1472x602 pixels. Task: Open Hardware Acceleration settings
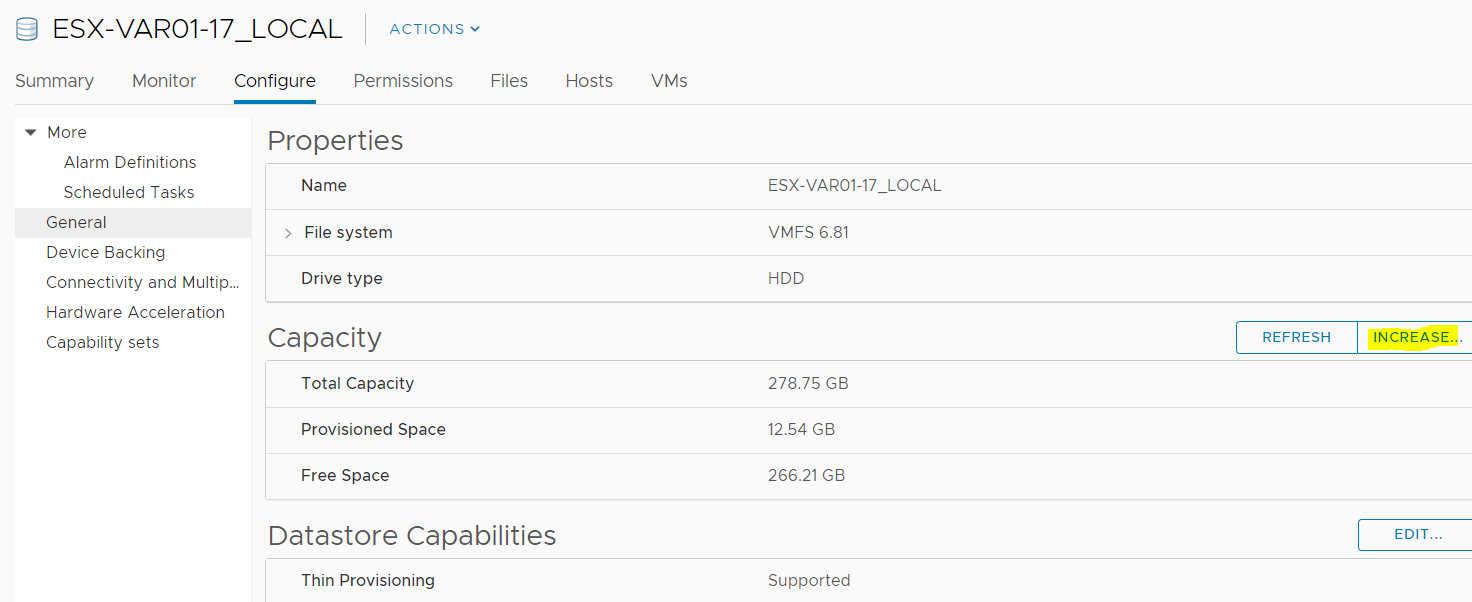(x=135, y=312)
